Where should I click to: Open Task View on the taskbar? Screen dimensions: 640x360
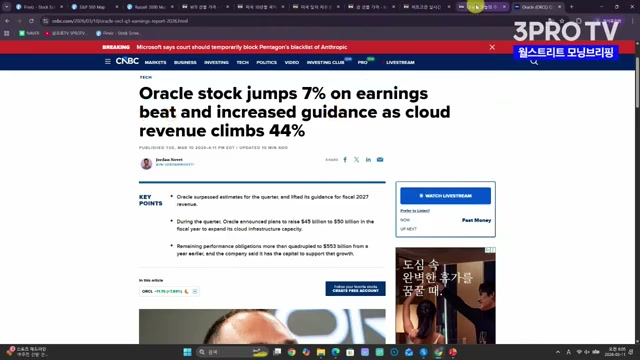click(x=277, y=352)
